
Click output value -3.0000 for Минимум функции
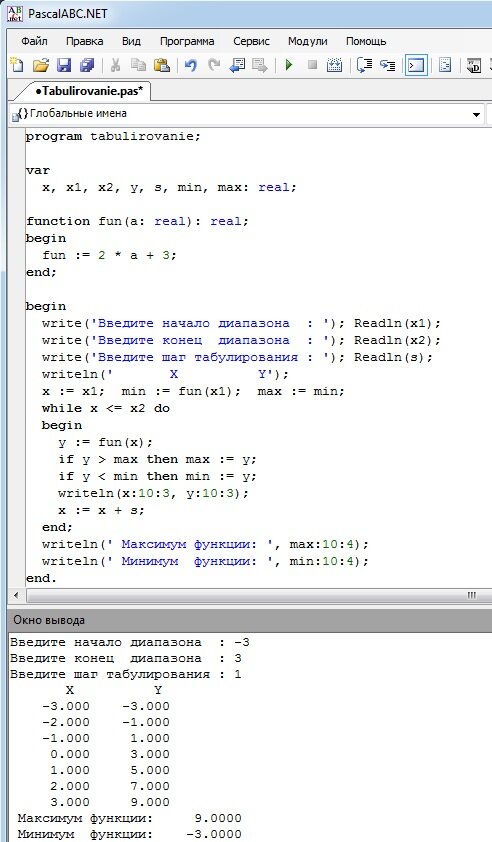214,834
